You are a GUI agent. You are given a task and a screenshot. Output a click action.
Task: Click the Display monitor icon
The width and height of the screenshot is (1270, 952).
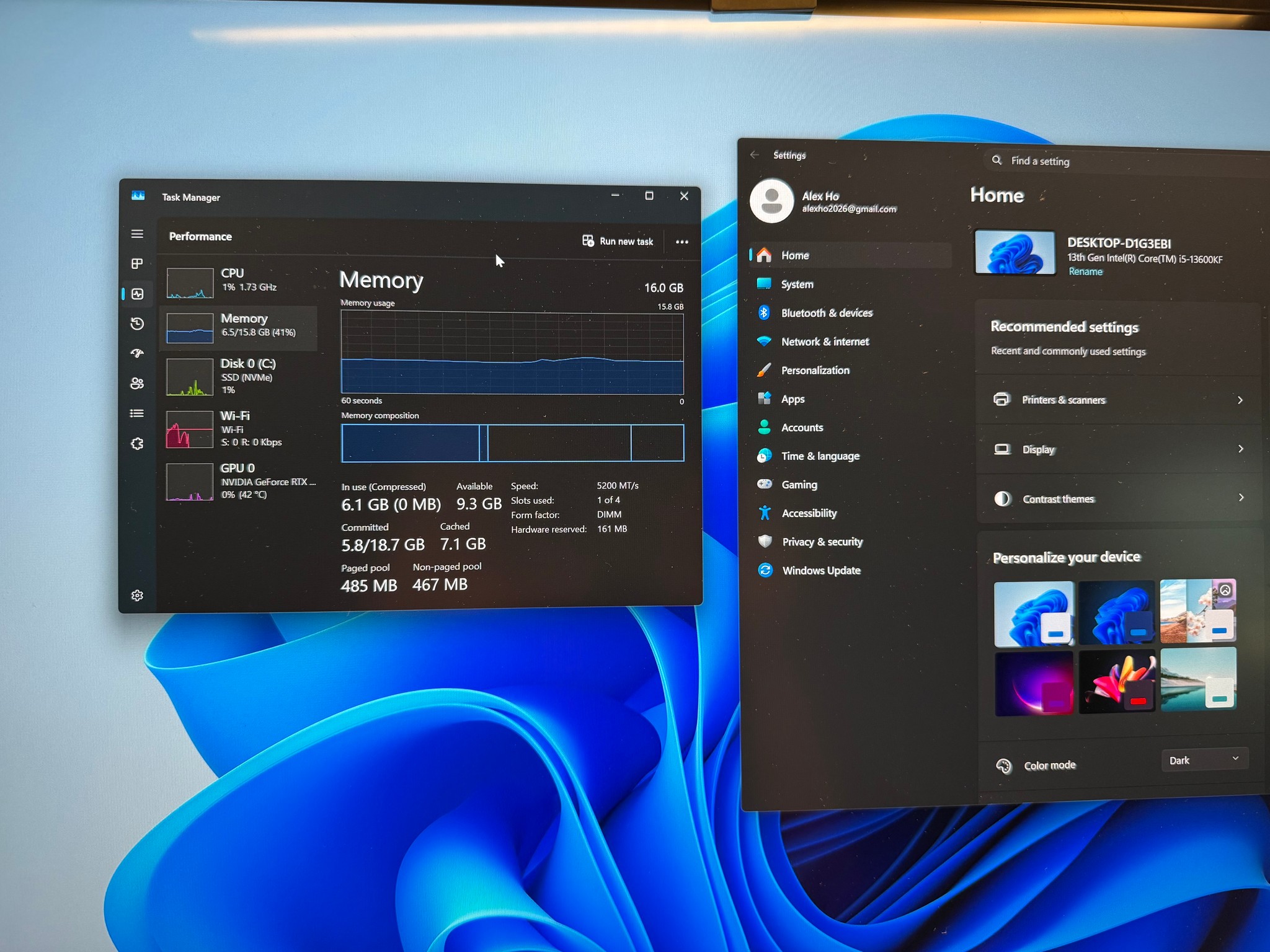1002,449
